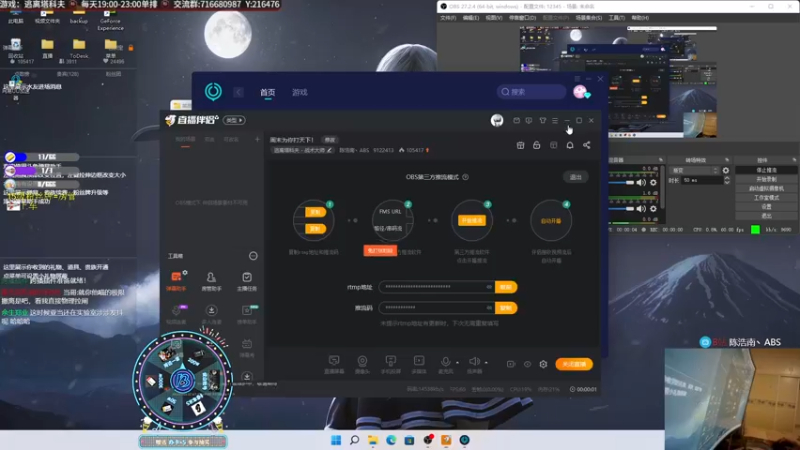Click the search box in the blue app
The height and width of the screenshot is (450, 800).
click(532, 92)
